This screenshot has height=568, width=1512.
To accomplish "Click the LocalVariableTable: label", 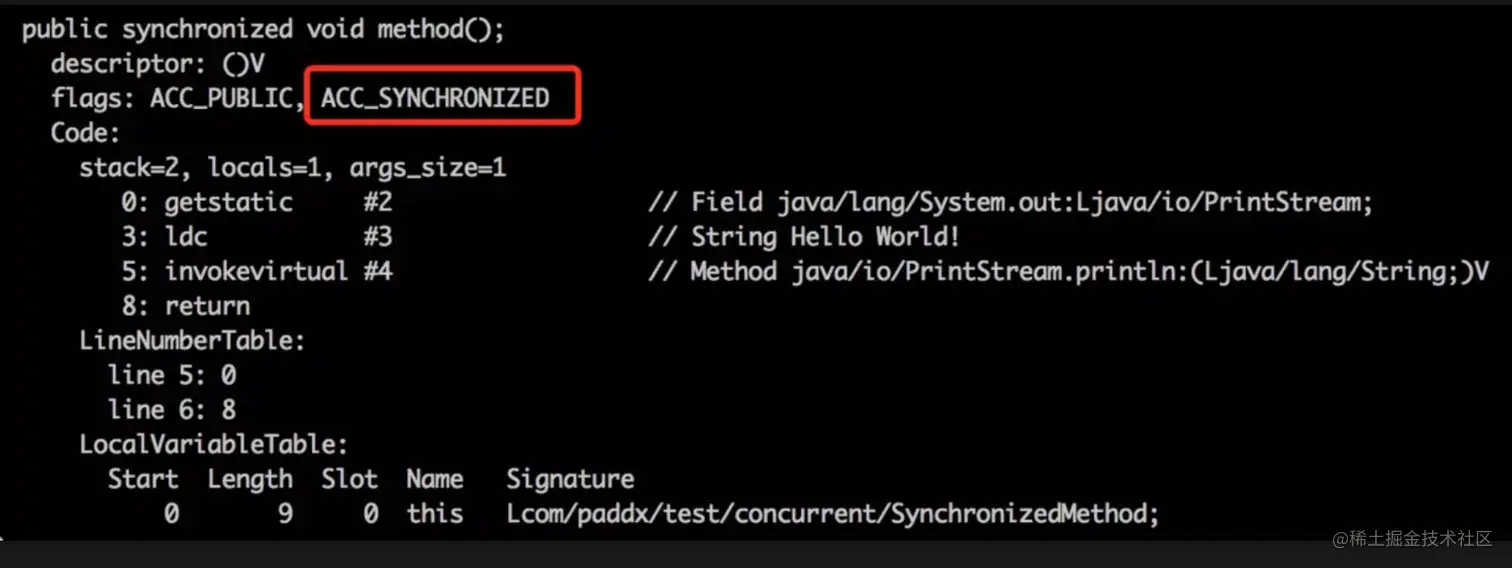I will (x=213, y=445).
